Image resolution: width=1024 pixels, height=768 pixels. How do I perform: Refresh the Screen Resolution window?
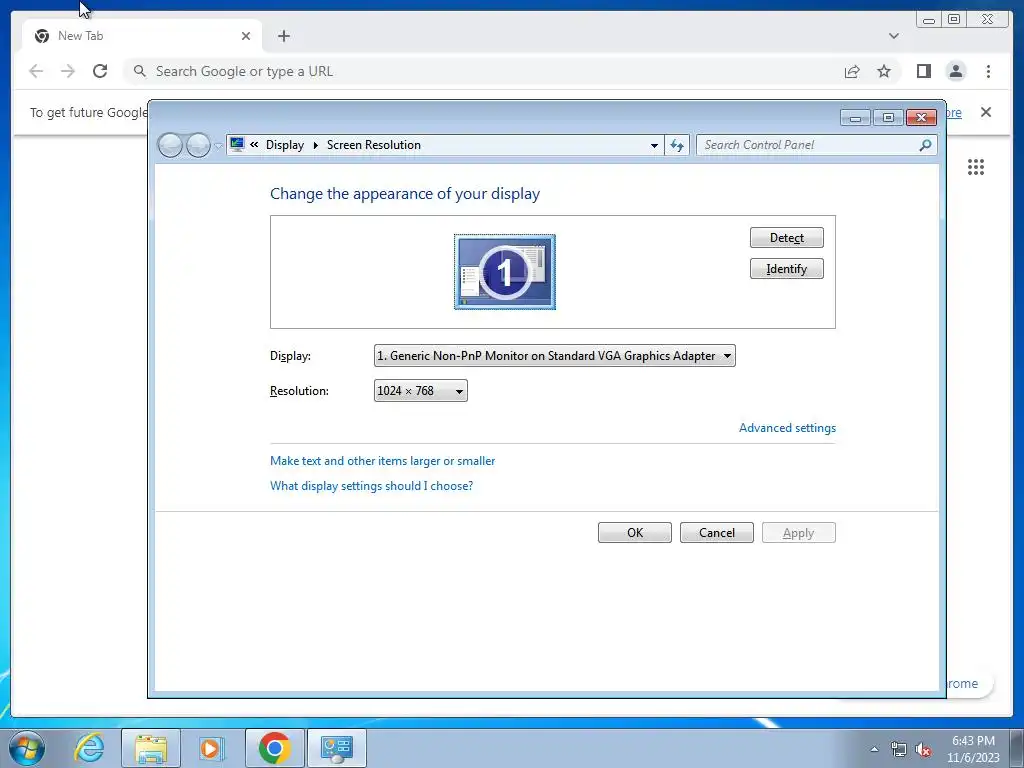[x=677, y=145]
